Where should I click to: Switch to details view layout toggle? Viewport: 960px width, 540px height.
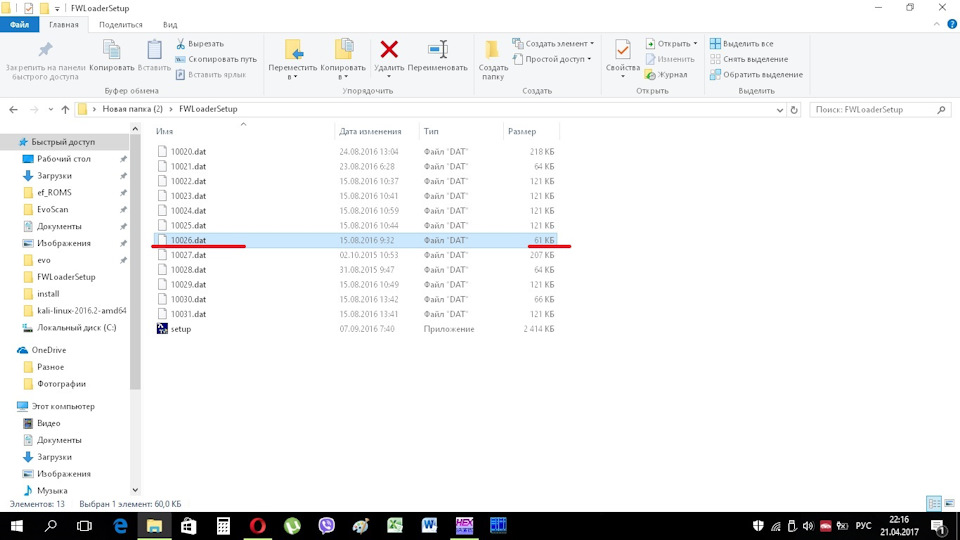[x=932, y=503]
